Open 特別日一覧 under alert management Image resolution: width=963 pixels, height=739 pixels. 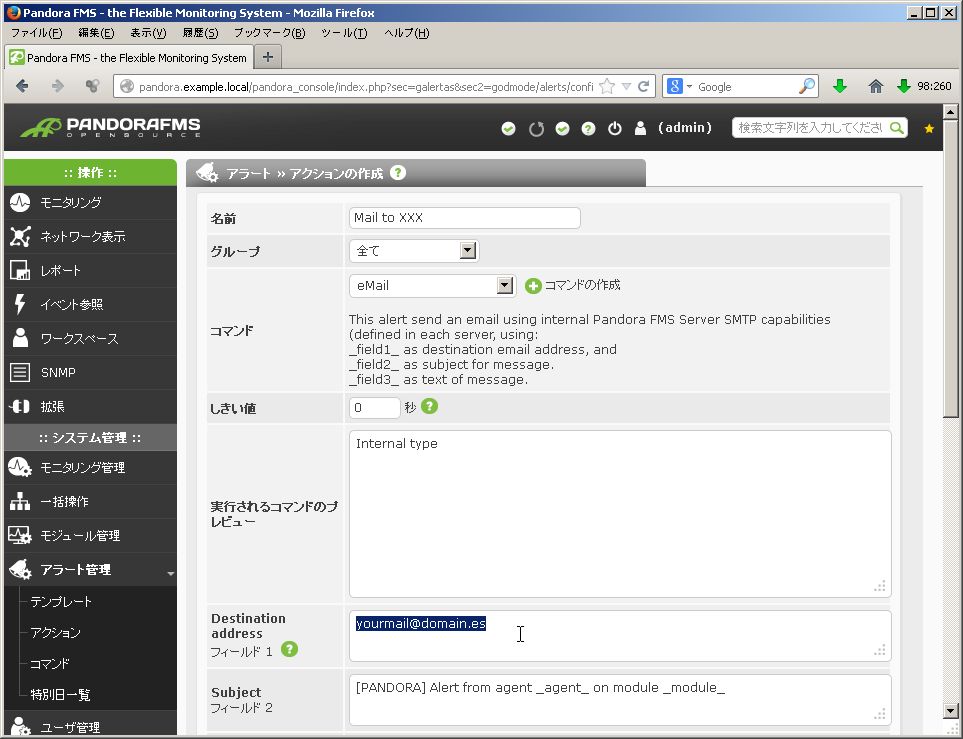[60, 694]
